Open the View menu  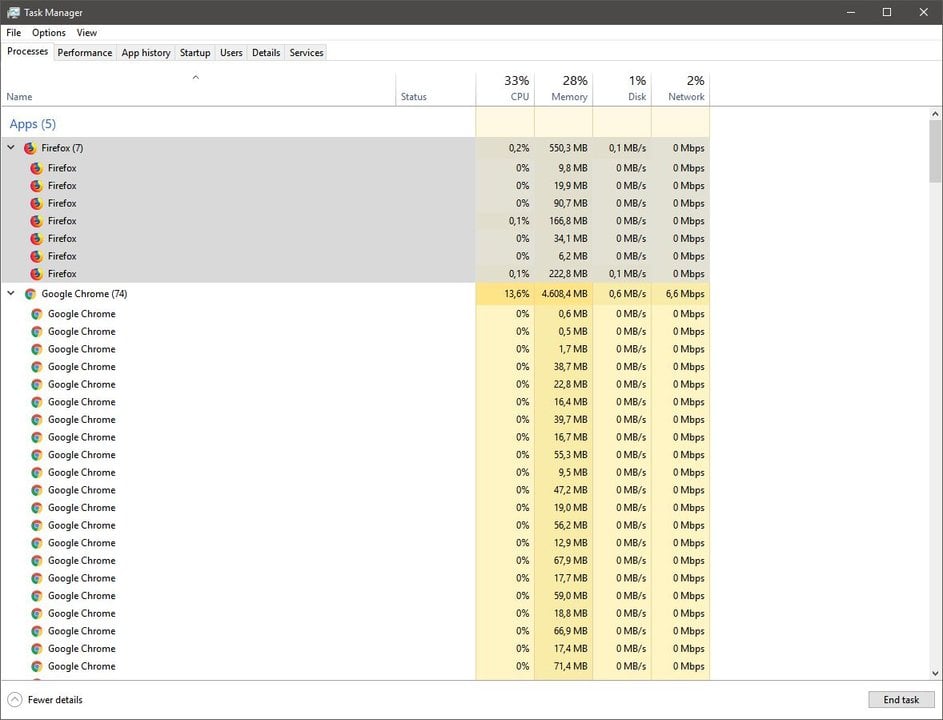pos(87,32)
